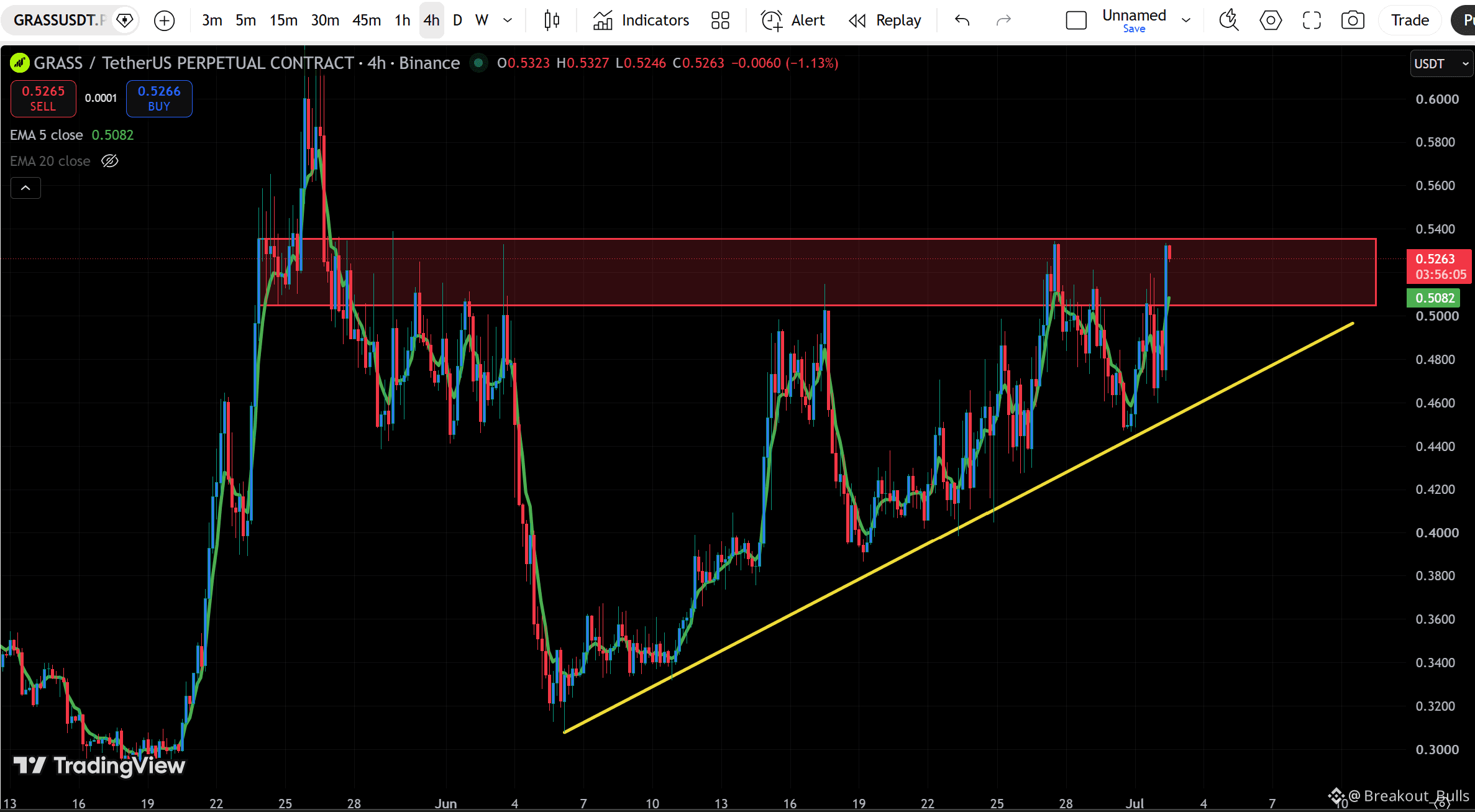
Task: Switch to the 30m timeframe
Action: (325, 21)
